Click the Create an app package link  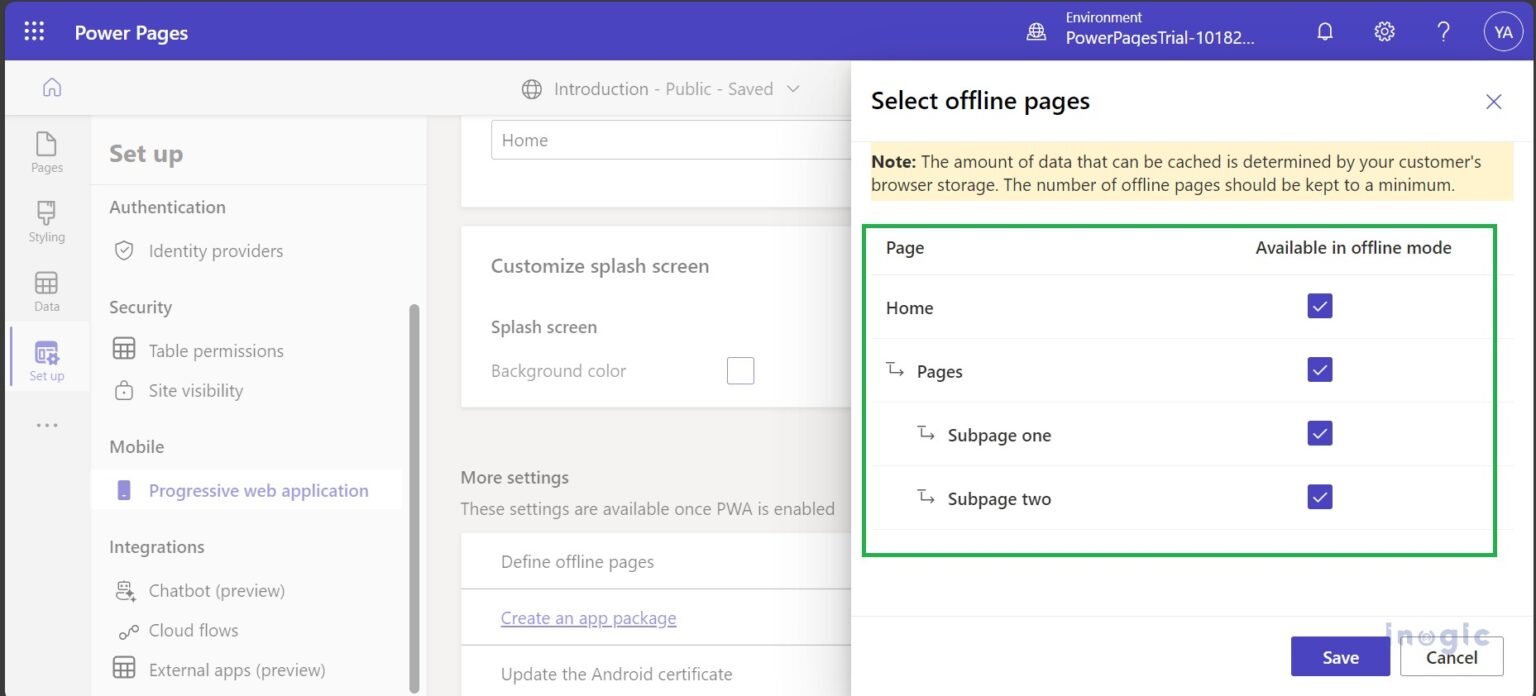point(588,618)
